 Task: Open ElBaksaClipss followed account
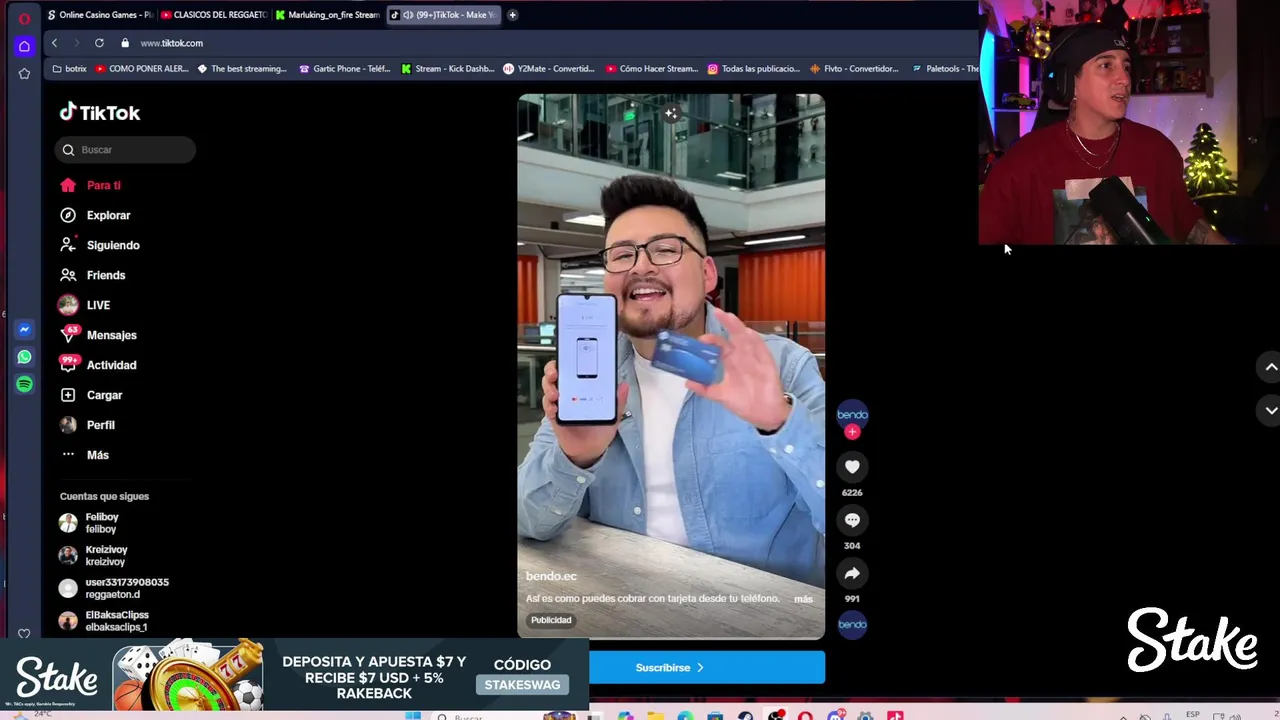pyautogui.click(x=104, y=621)
